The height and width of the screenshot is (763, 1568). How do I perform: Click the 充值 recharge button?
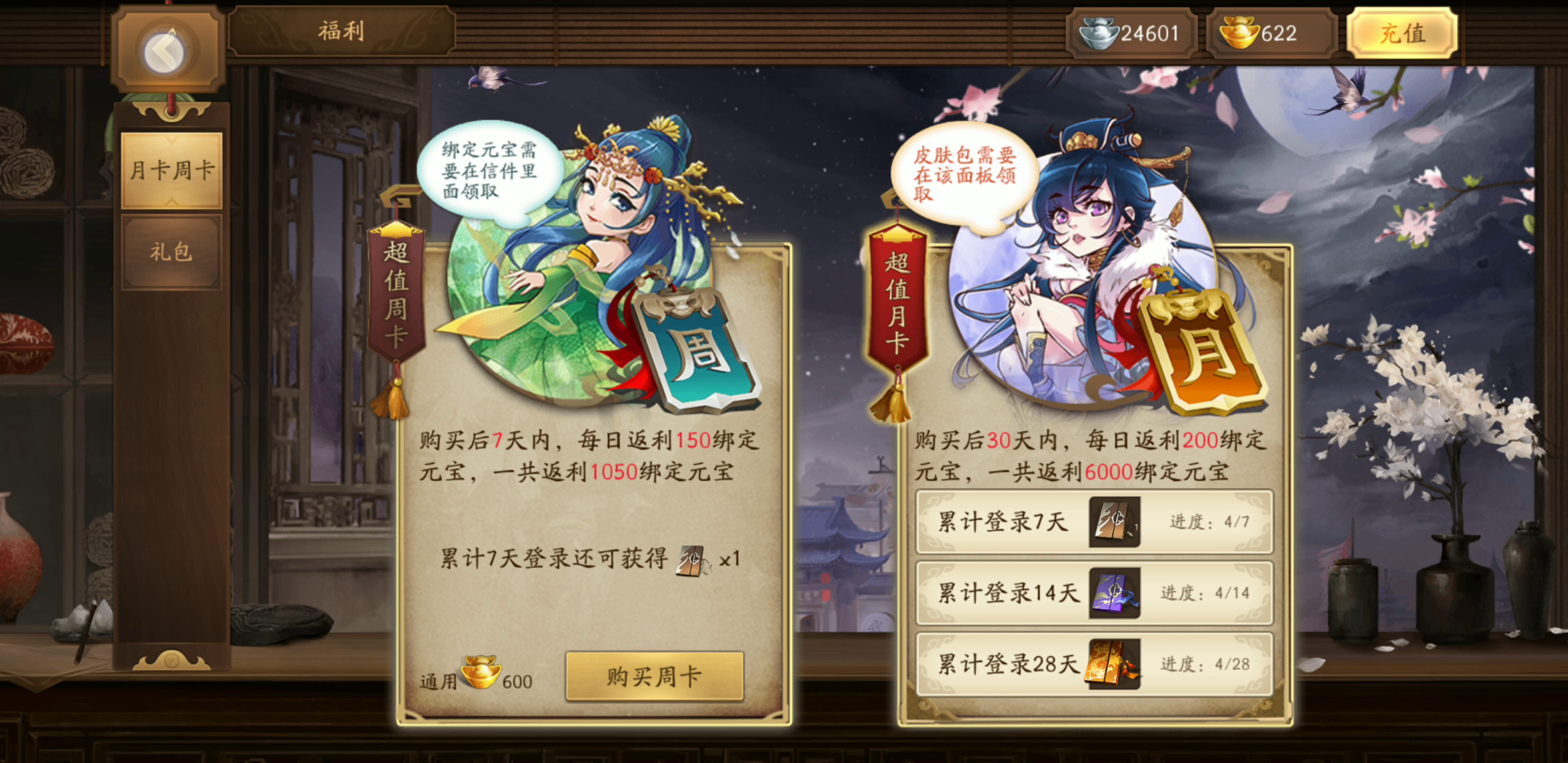pos(1401,33)
